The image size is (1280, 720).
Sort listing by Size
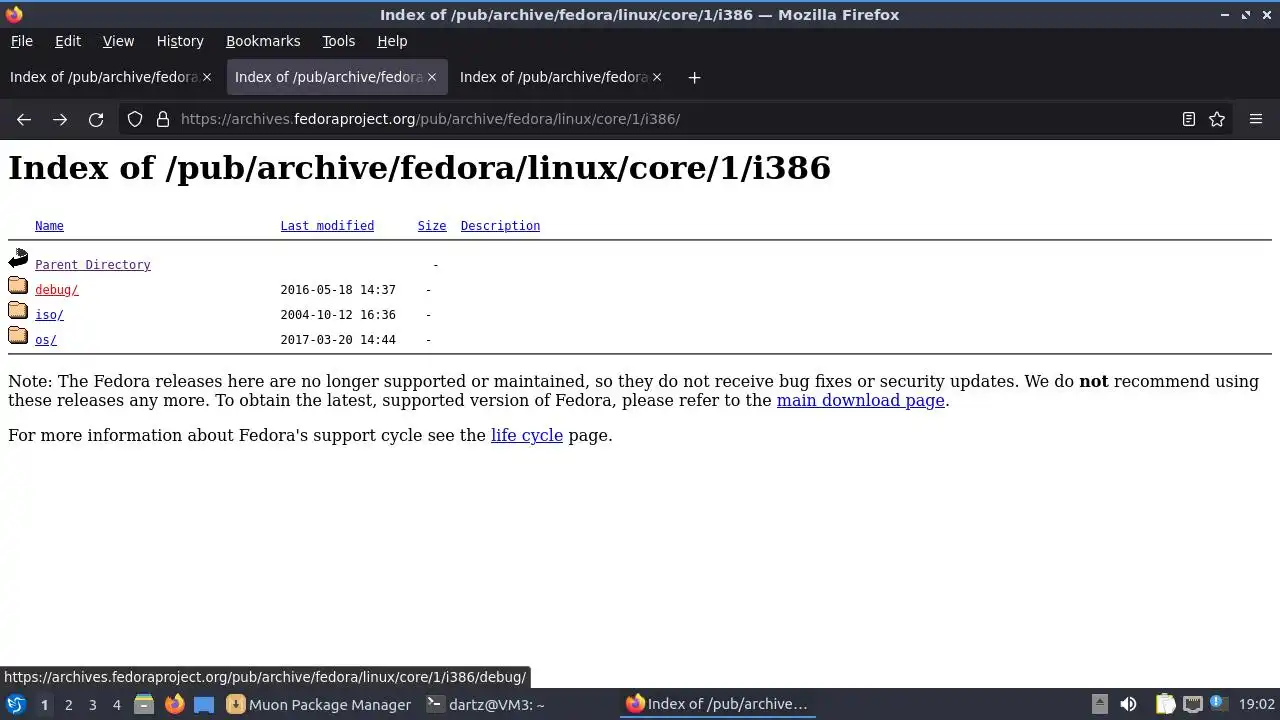432,226
